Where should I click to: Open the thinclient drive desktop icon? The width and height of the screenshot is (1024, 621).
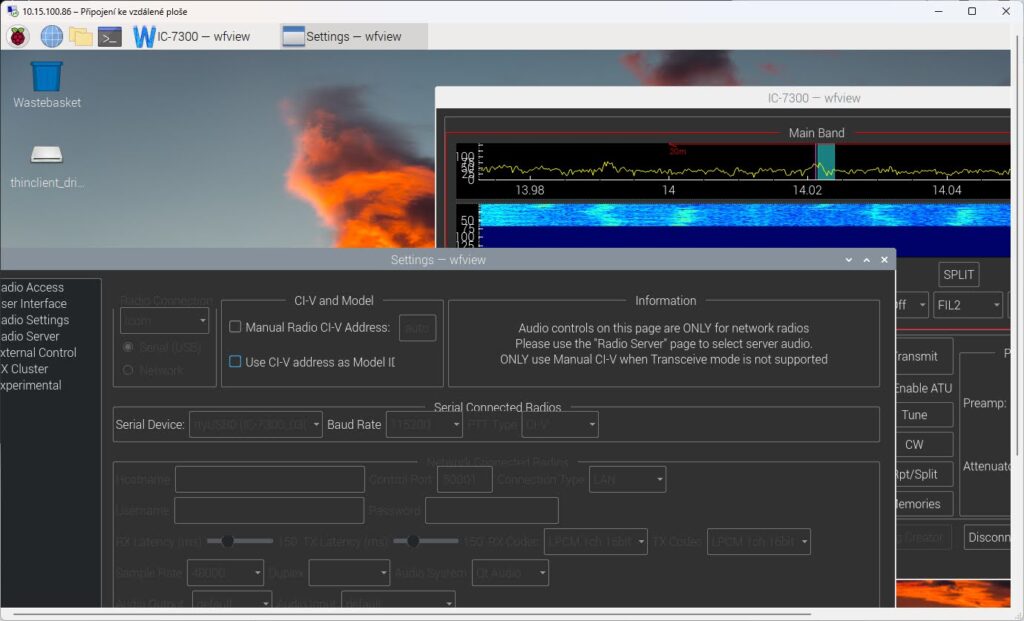pyautogui.click(x=46, y=156)
